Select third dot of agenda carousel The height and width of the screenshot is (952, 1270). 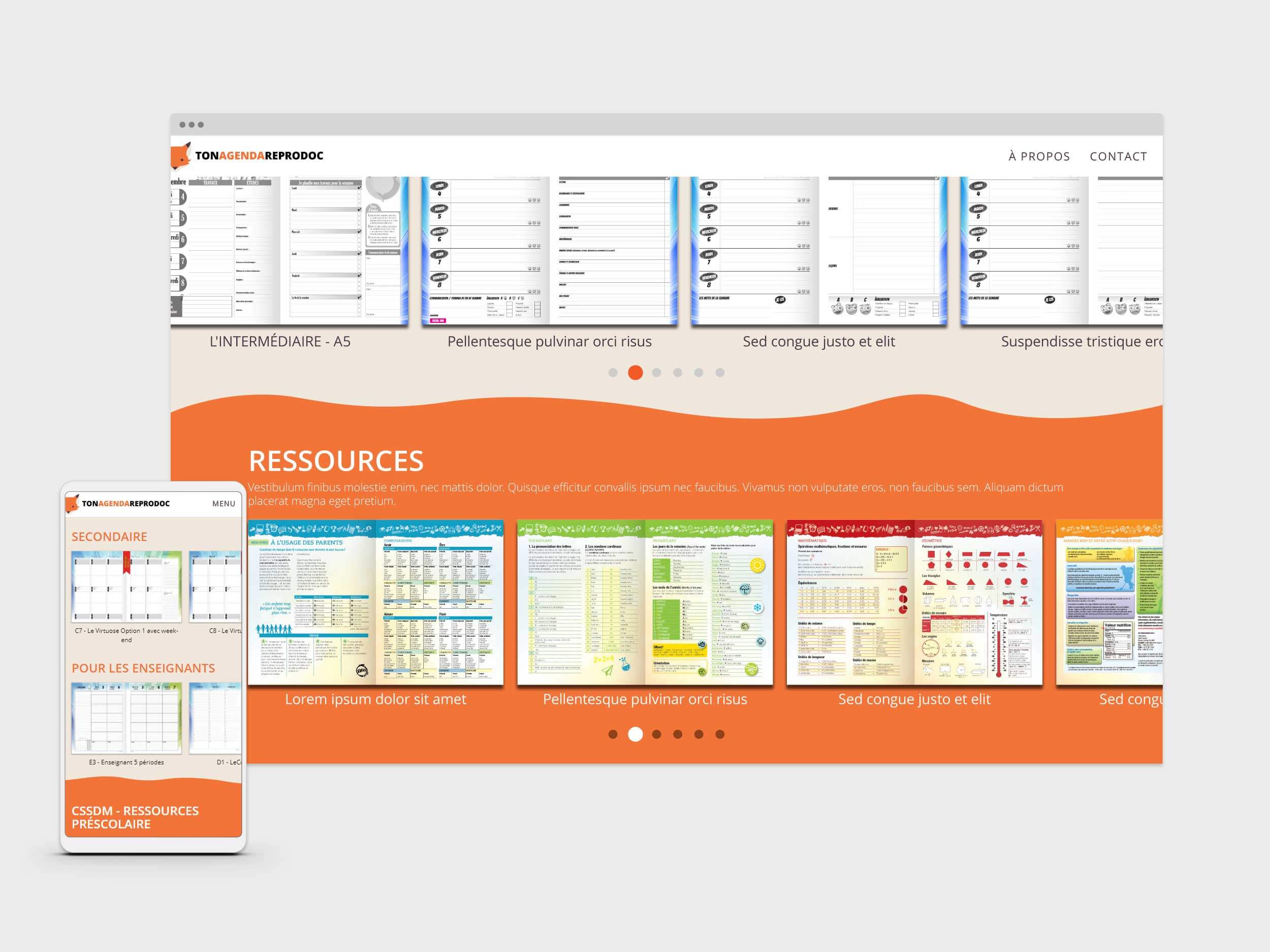coord(656,373)
